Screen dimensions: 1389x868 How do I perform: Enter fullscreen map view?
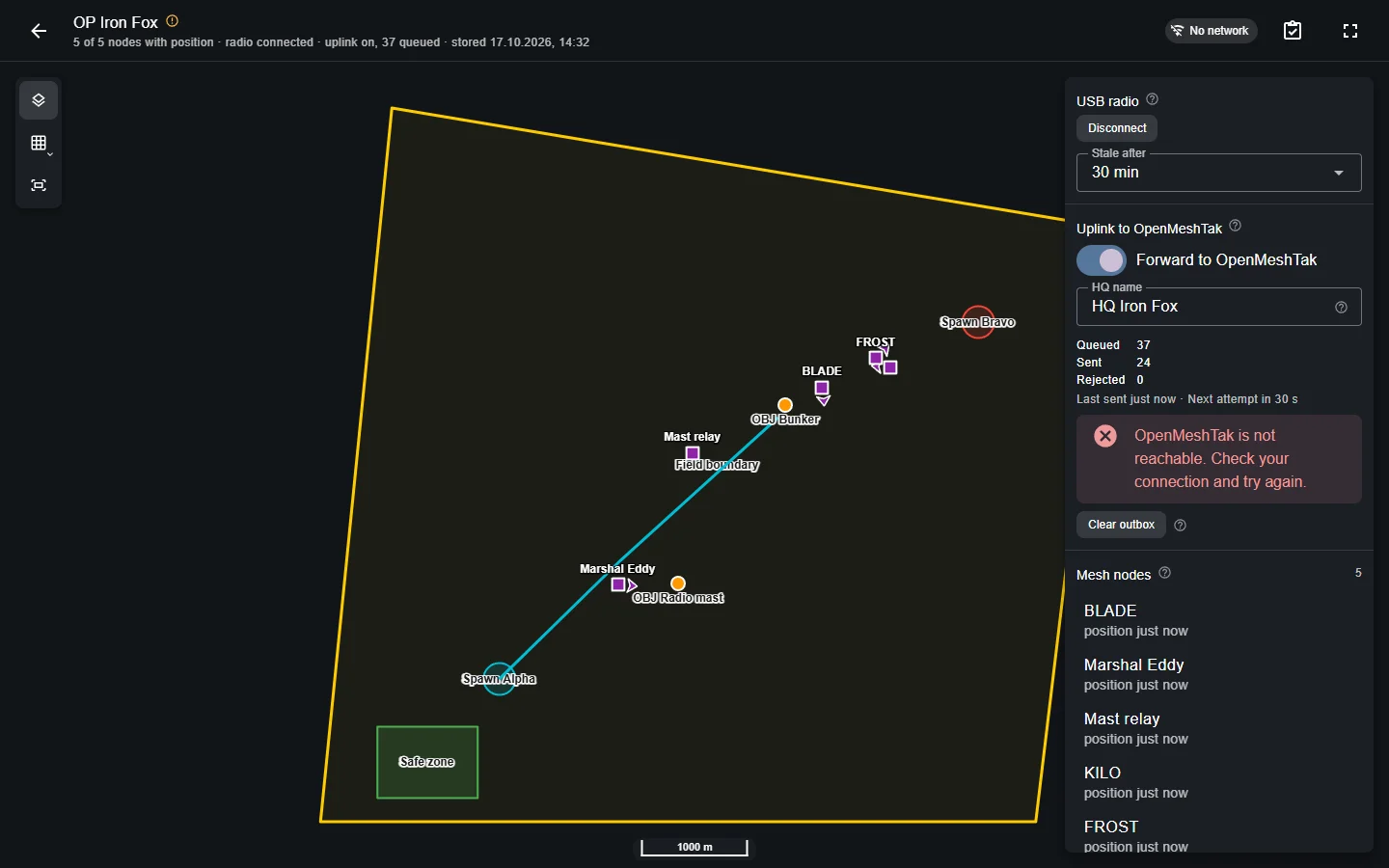(1350, 31)
